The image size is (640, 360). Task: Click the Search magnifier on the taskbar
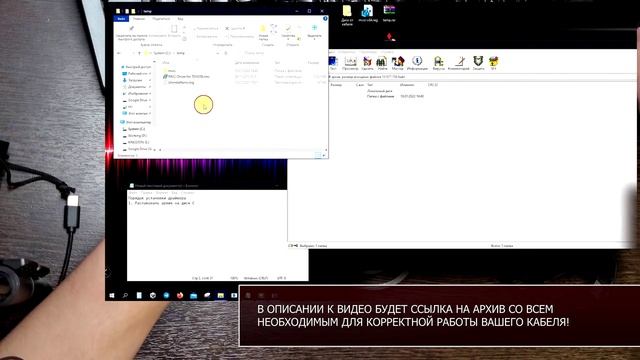coord(125,295)
